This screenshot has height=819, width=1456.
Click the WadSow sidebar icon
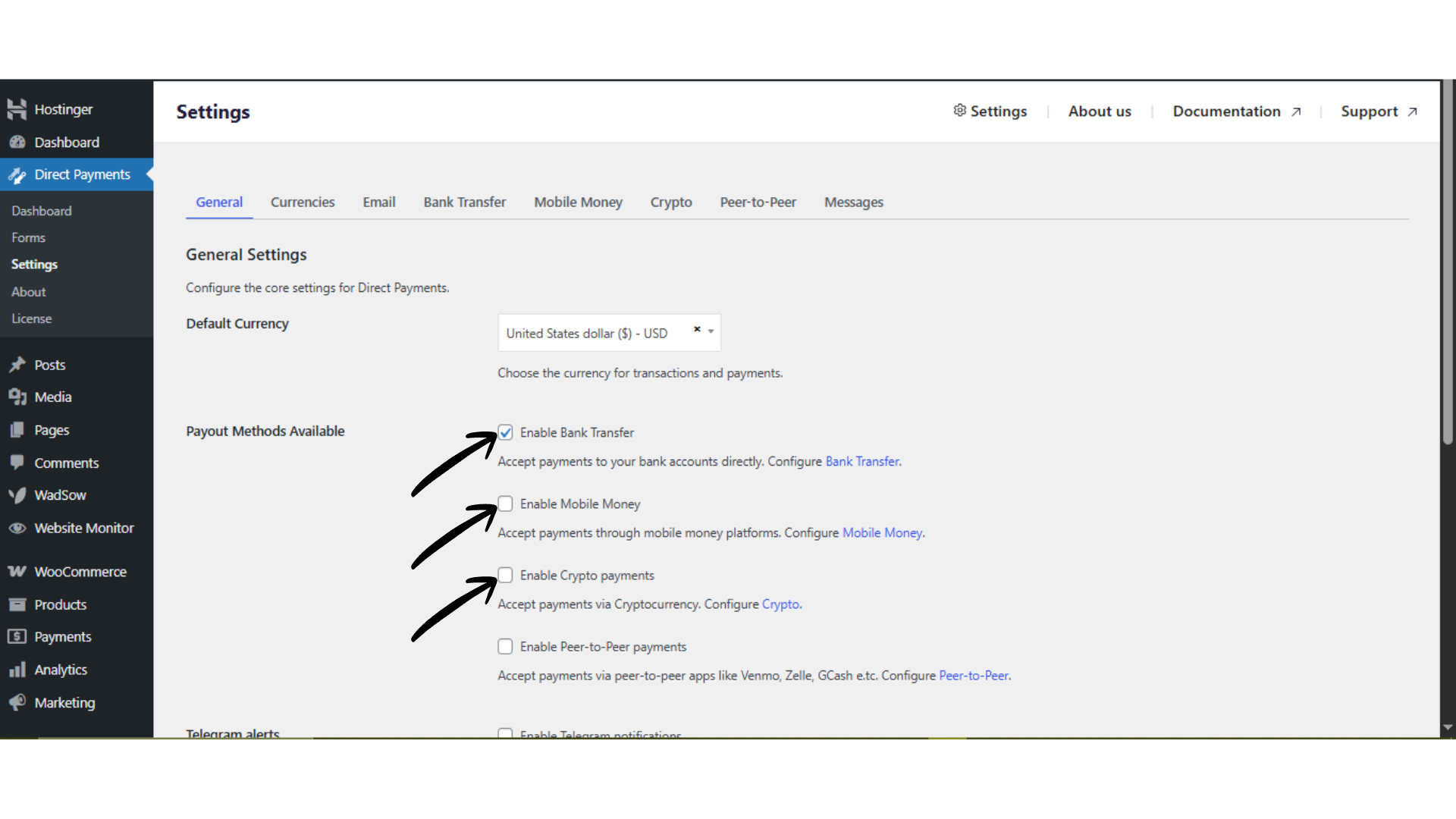[x=17, y=495]
